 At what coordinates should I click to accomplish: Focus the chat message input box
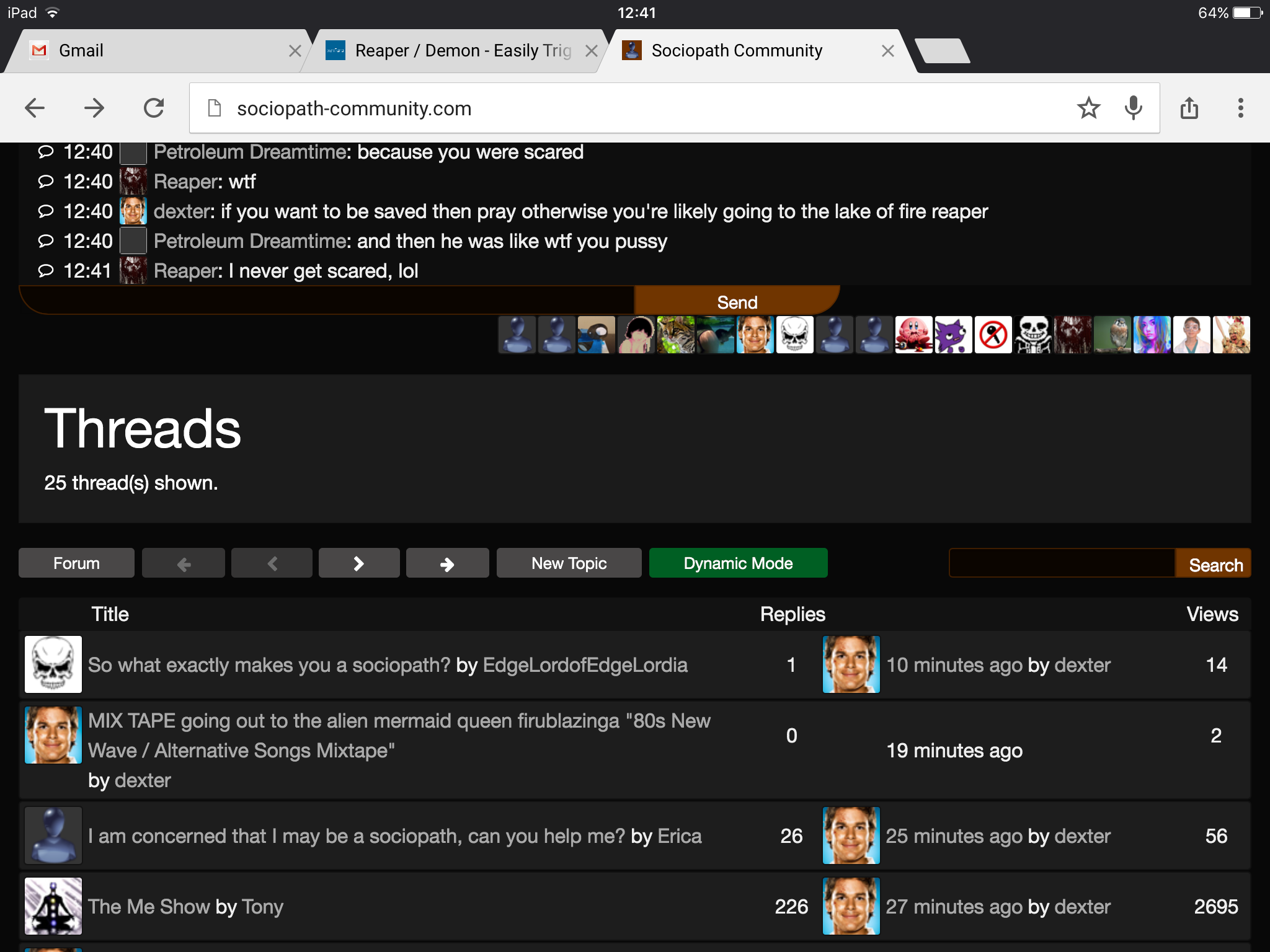pos(327,301)
